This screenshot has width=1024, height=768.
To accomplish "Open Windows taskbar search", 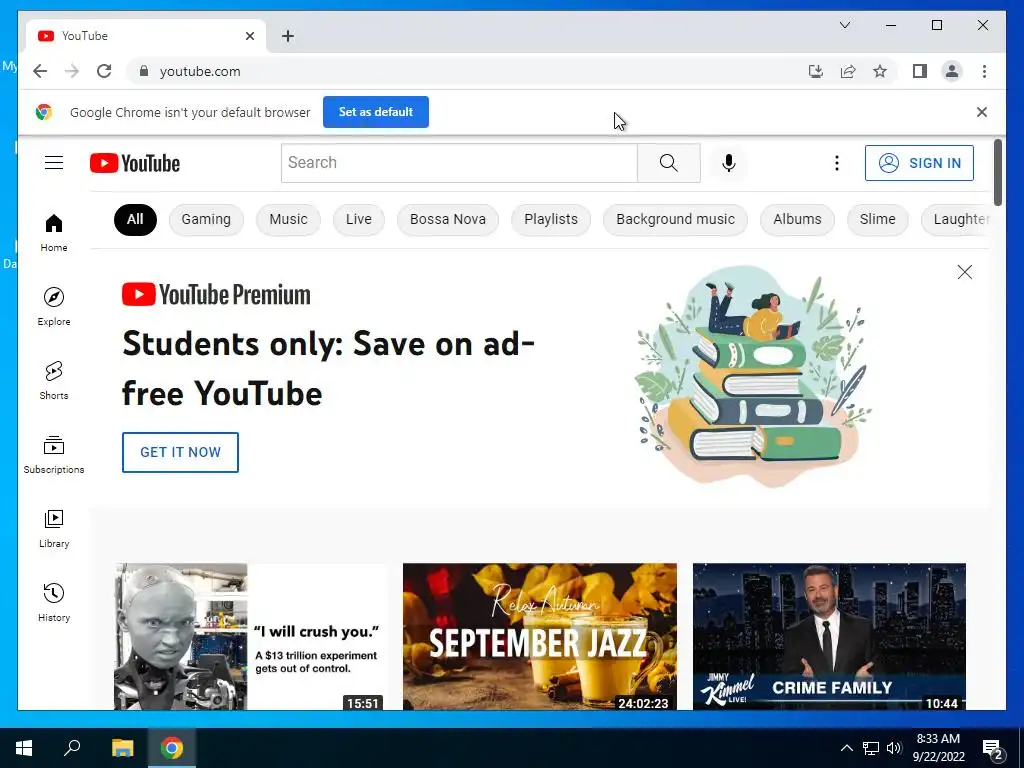I will (x=72, y=748).
